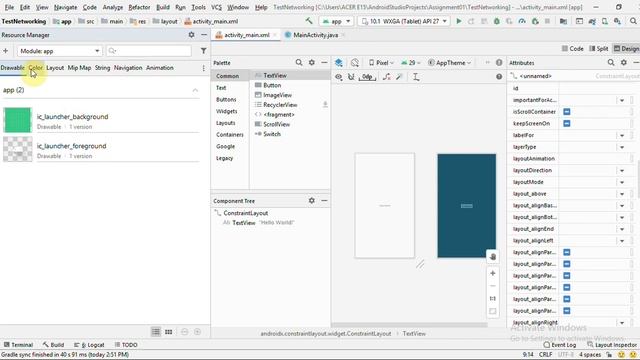Image resolution: width=640 pixels, height=360 pixels.
Task: Open app run configuration dropdown
Action: [x=336, y=21]
